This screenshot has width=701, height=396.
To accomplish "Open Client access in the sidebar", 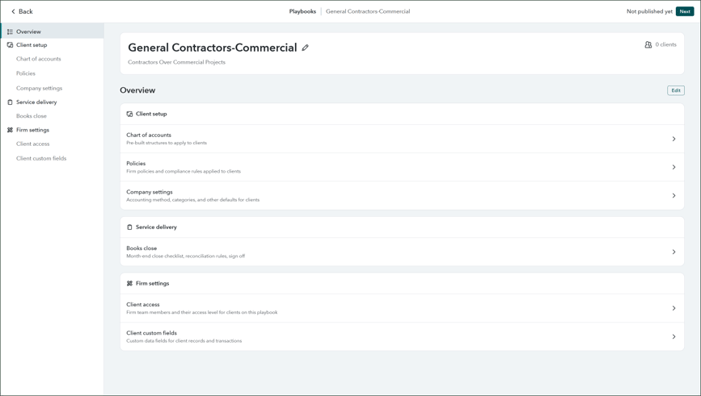I will 33,144.
